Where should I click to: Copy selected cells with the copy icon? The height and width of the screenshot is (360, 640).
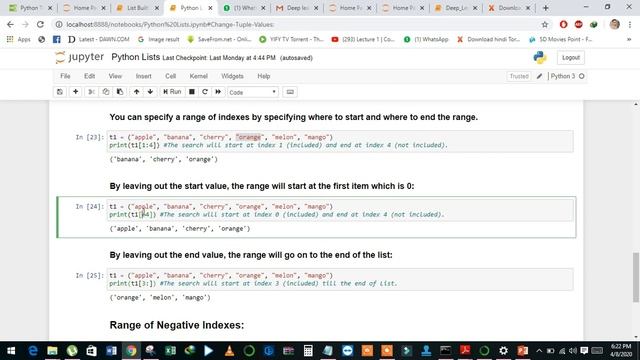point(106,92)
